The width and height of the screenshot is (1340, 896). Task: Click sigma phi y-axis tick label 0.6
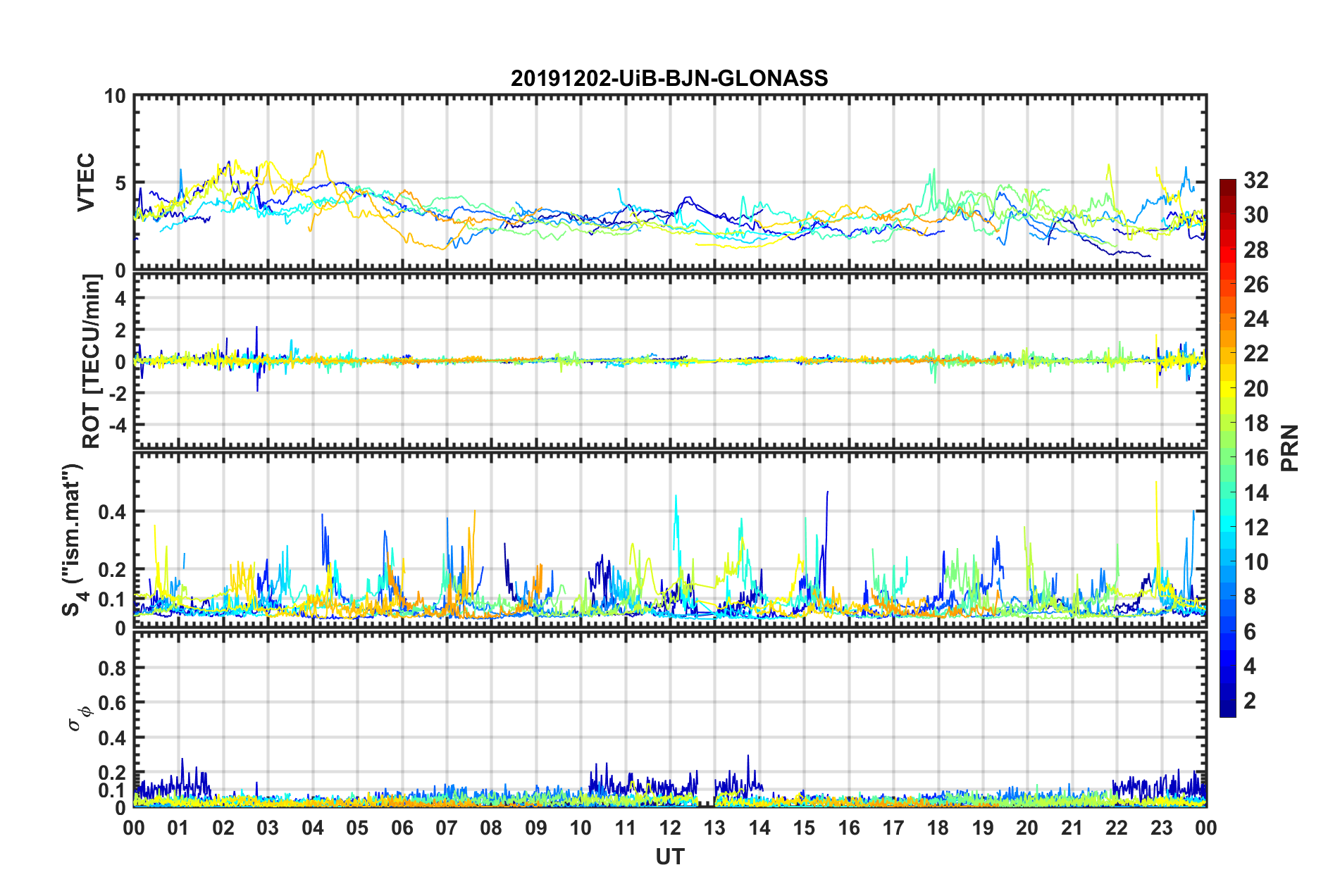point(112,703)
